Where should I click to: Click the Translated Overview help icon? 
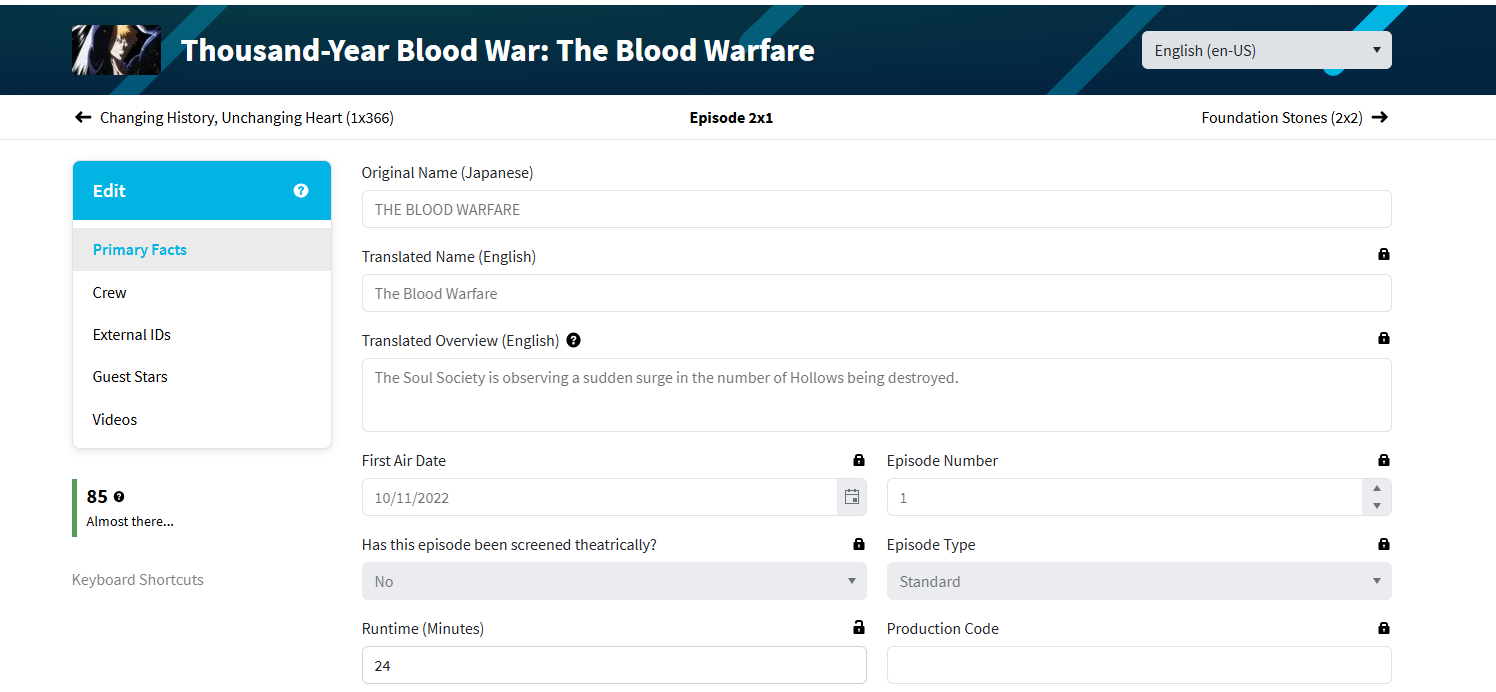click(573, 340)
